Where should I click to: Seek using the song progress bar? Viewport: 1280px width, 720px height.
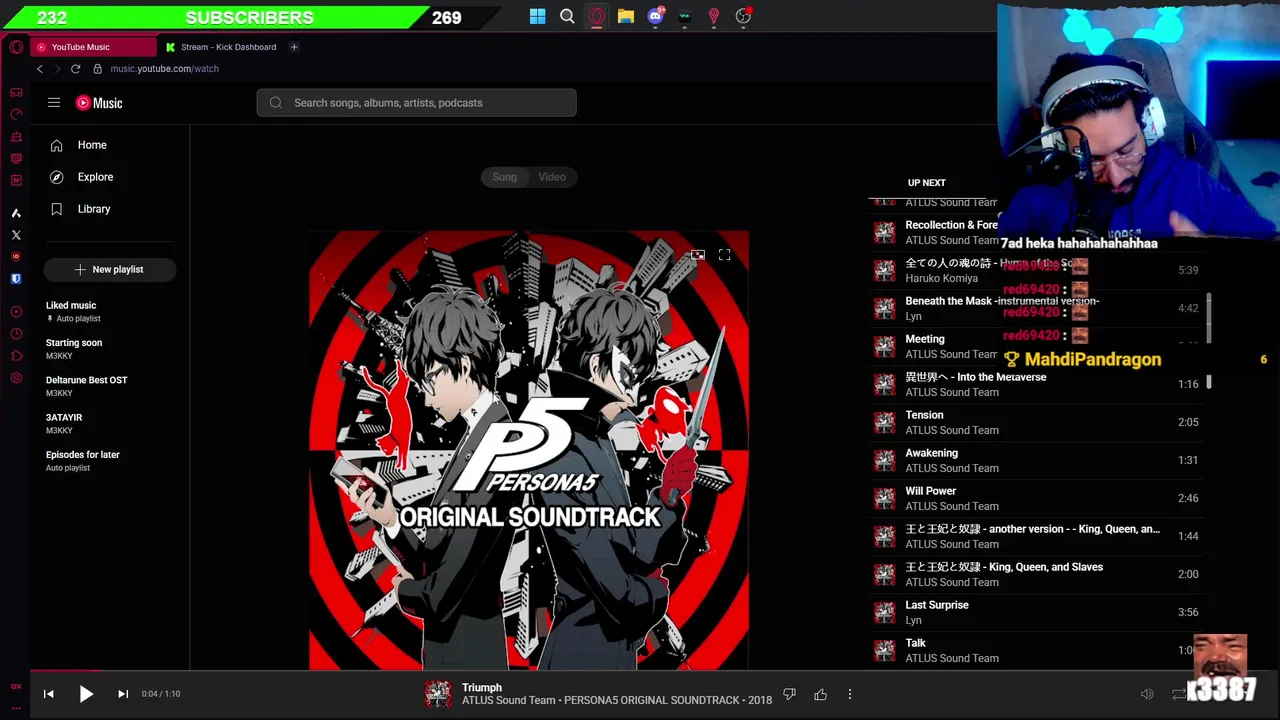pos(640,672)
